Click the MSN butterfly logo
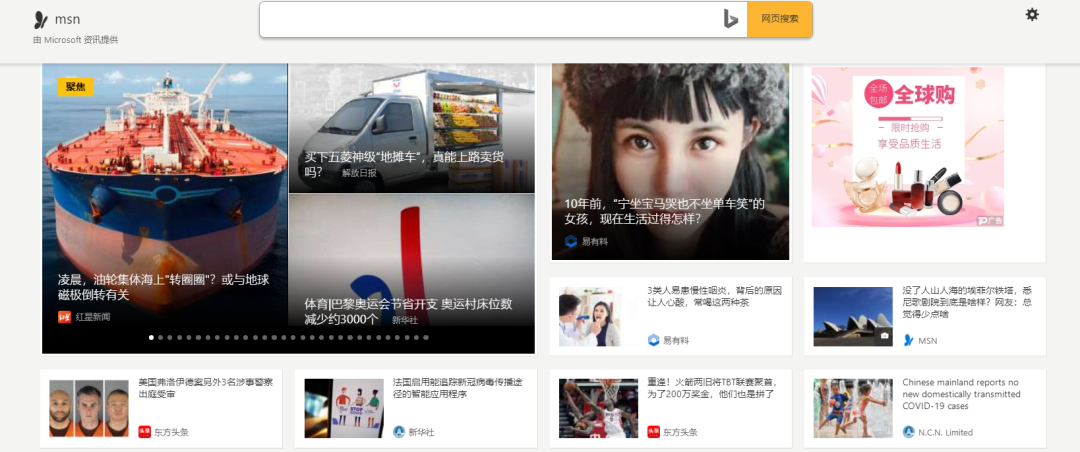This screenshot has width=1080, height=452. coord(40,20)
